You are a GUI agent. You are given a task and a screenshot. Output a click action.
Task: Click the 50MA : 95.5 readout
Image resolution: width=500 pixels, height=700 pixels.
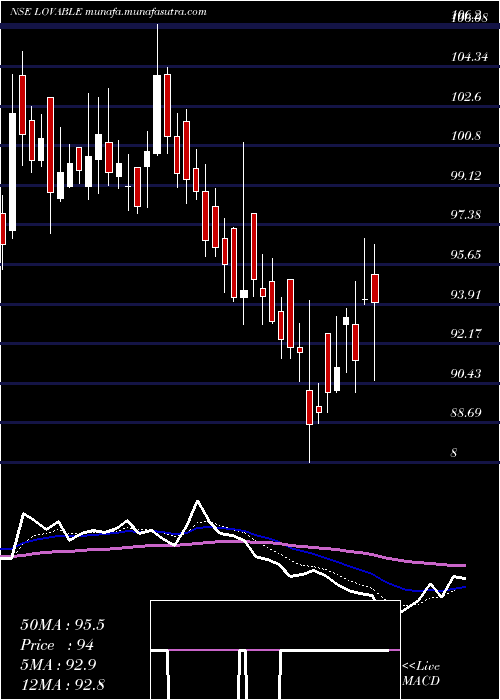click(x=62, y=625)
